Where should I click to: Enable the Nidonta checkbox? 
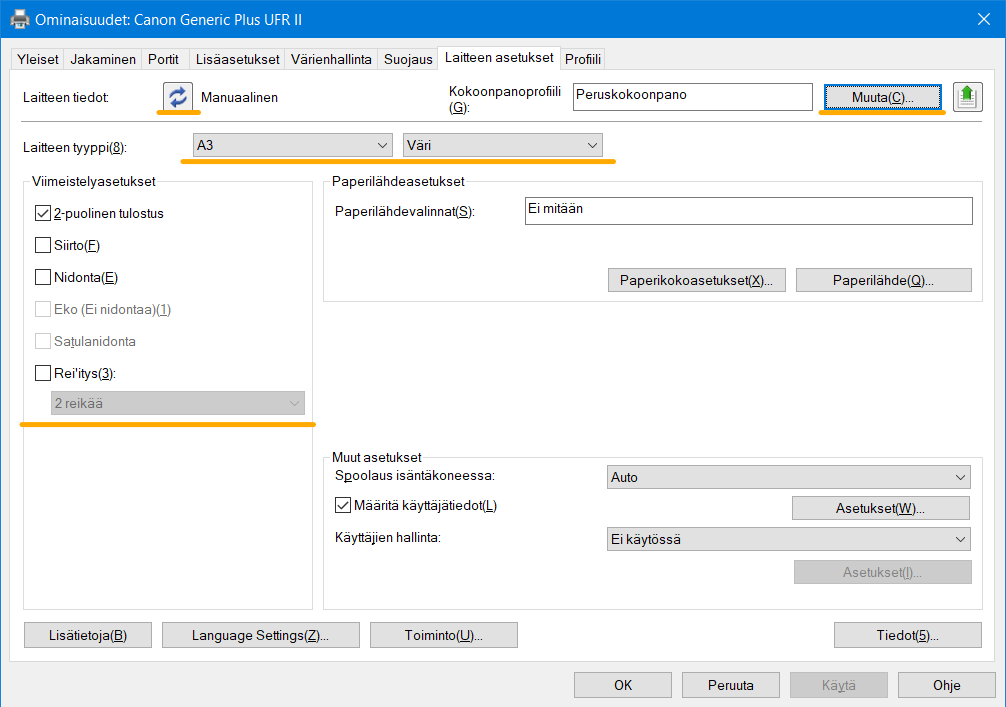pos(43,277)
